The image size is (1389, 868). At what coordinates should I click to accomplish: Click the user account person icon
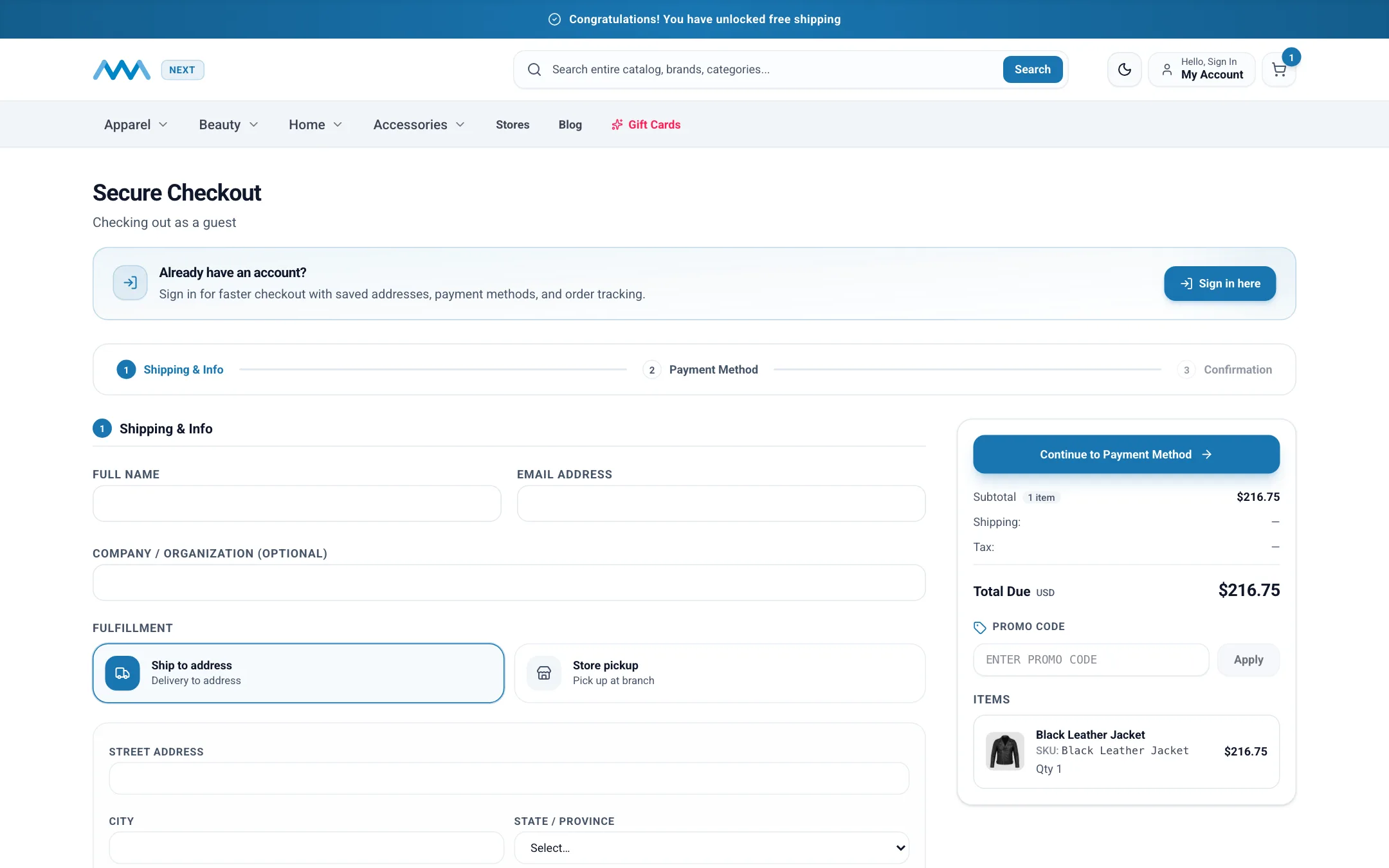1167,69
